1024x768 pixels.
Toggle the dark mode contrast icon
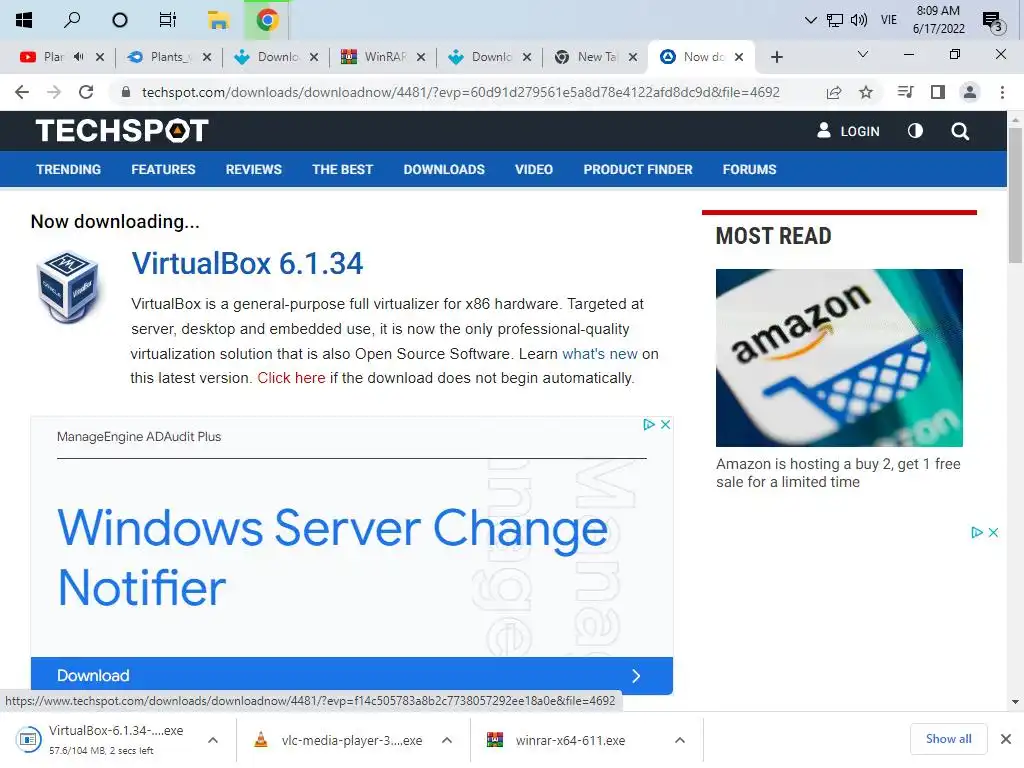click(915, 131)
